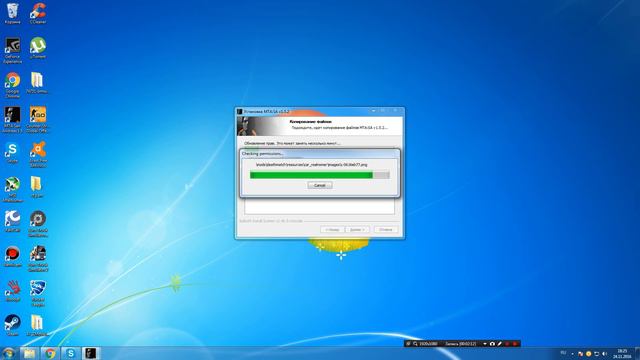Open the Skype desktop shortcut

click(12, 152)
